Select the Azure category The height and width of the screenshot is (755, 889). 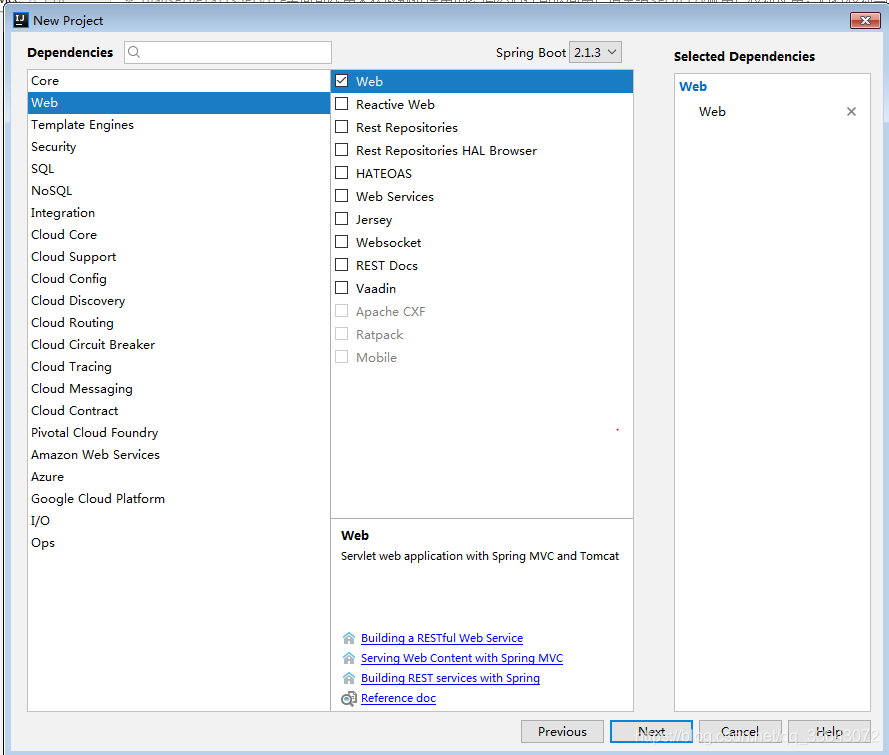[x=179, y=477]
